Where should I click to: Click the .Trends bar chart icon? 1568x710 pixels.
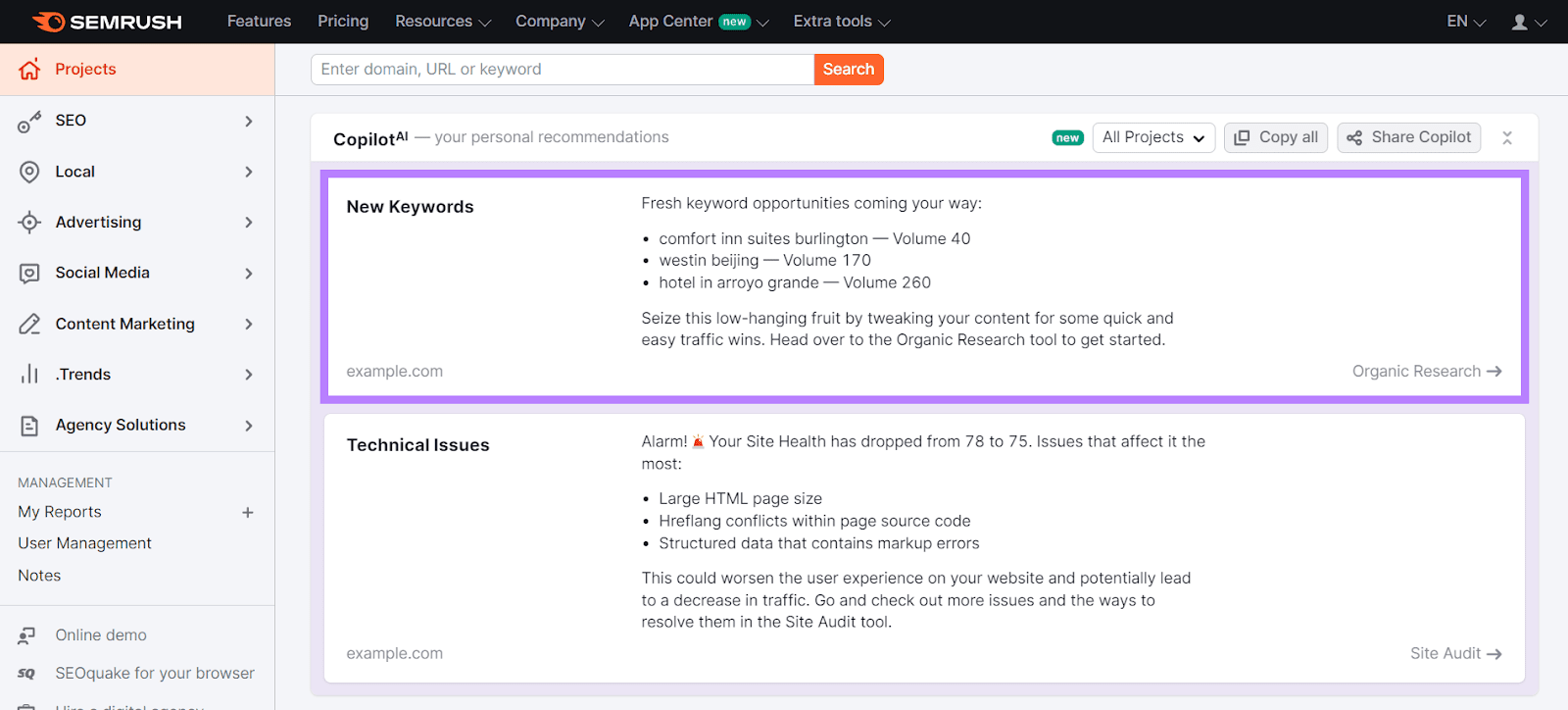[x=30, y=375]
